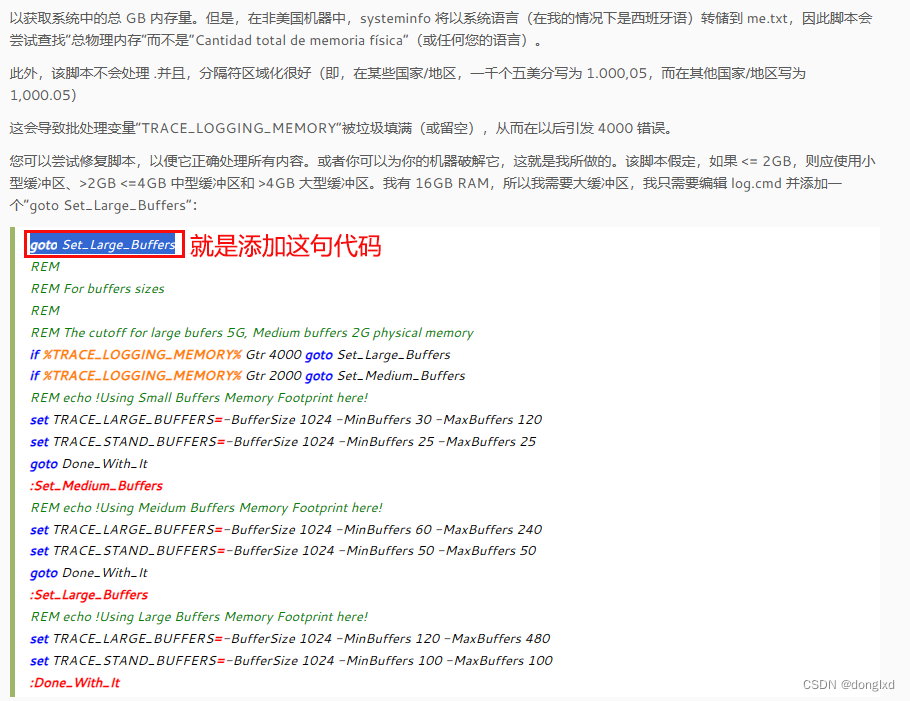Viewport: 910px width, 701px height.
Task: Click the "Using Large Buffers Memory Footprint" comment
Action: point(199,617)
